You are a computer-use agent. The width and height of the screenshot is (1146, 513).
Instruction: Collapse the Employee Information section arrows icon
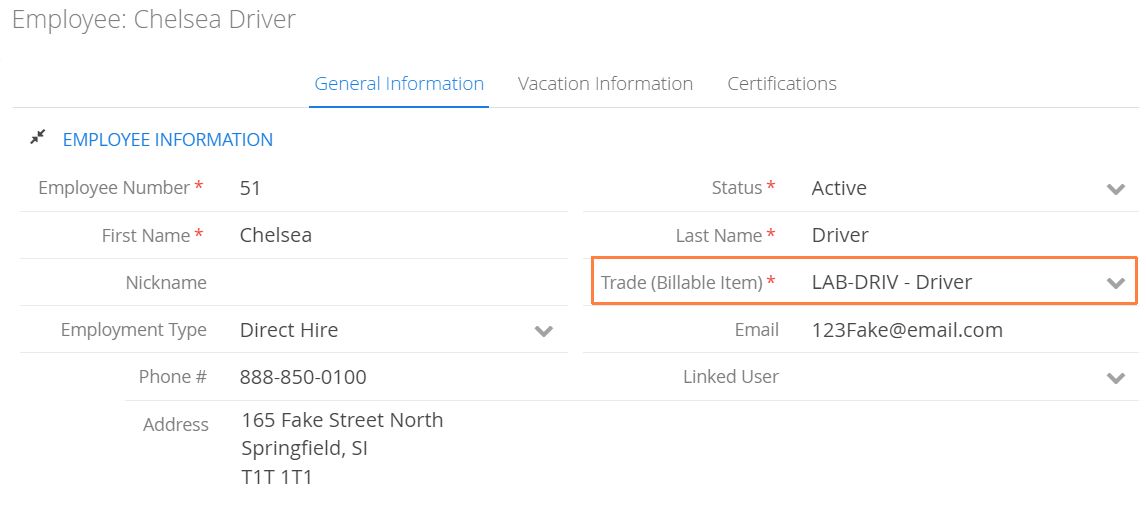coord(38,137)
